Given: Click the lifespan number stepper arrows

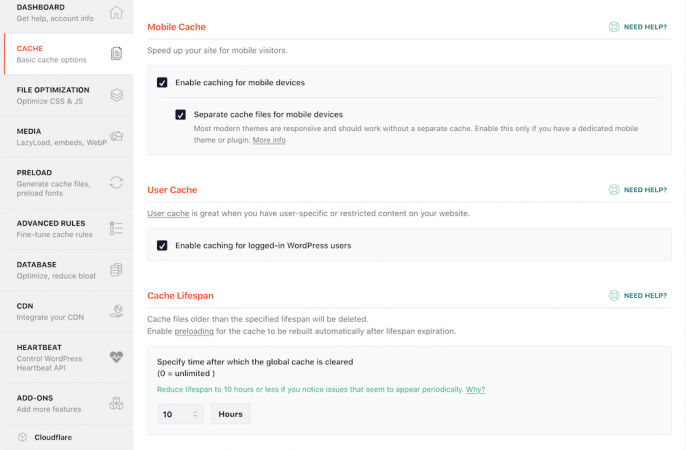Looking at the screenshot, I should (x=195, y=414).
